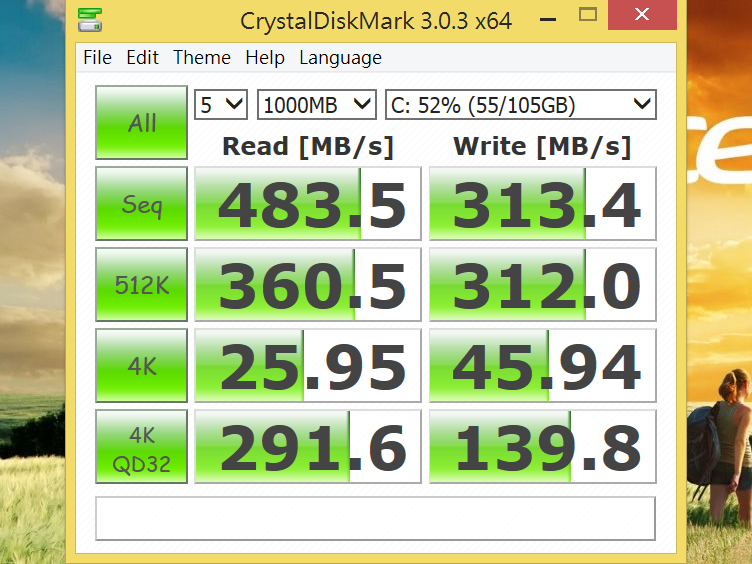Click the 4K QD32 write result 139.8
Viewport: 752px width, 564px height.
pos(542,446)
